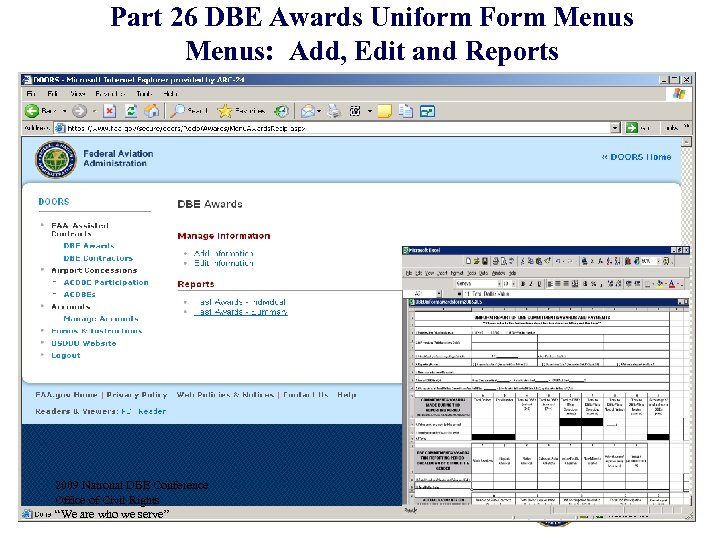Image resolution: width=720 pixels, height=540 pixels.
Task: Open the File menu in Internet Explorer
Action: tap(31, 94)
